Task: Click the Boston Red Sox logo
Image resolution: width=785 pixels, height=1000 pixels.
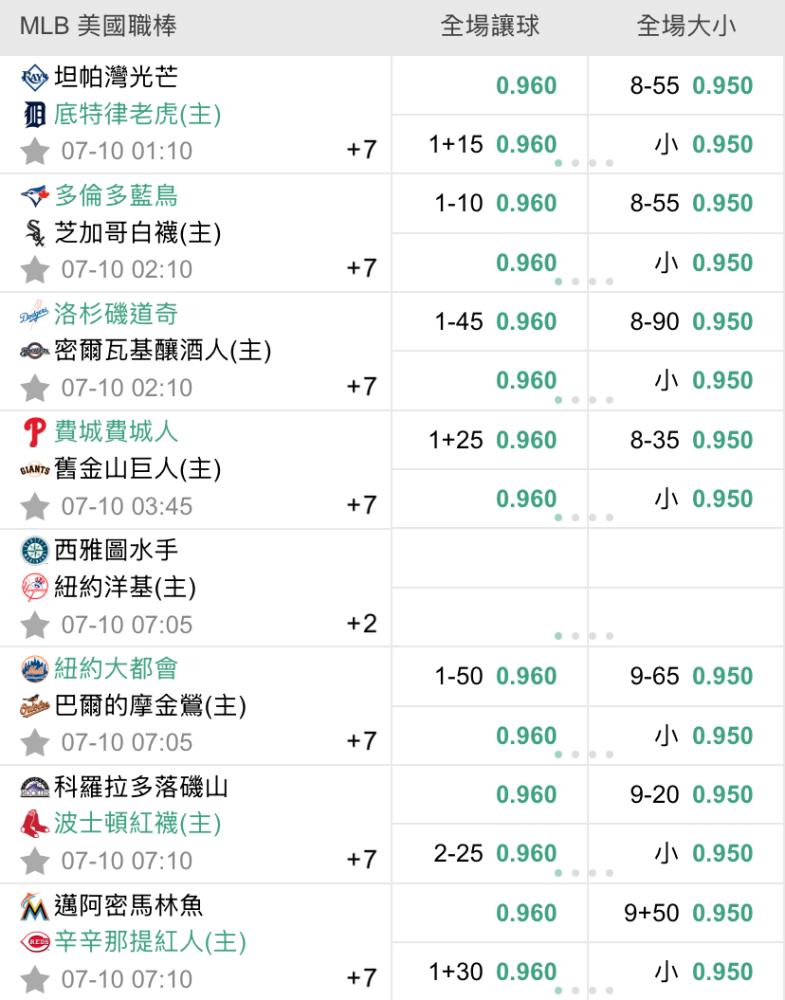Action: coord(34,823)
